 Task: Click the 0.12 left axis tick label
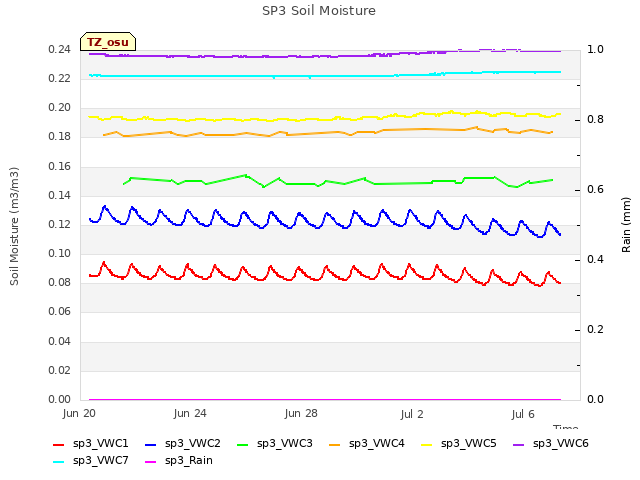tap(60, 224)
